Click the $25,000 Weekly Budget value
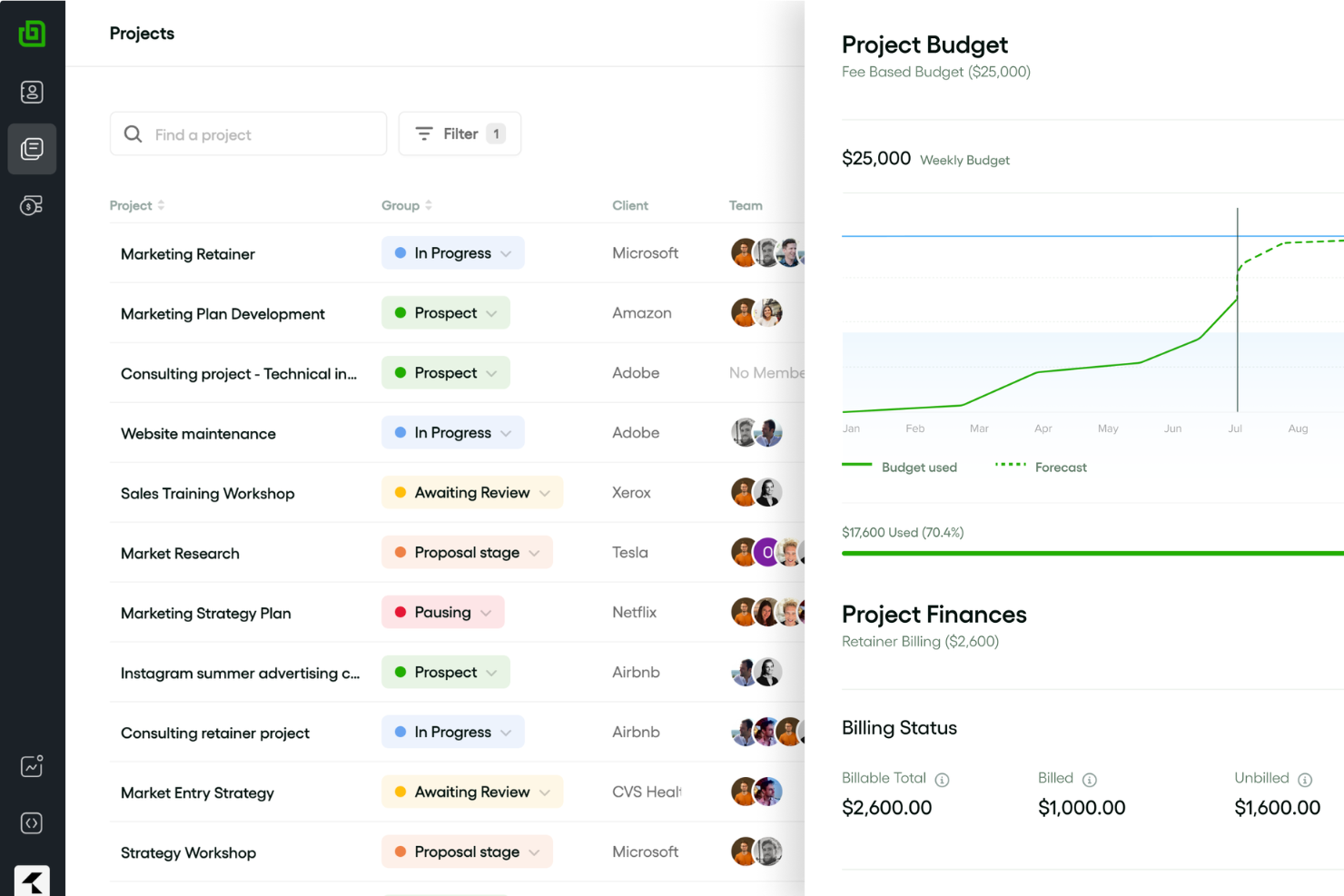 [876, 159]
